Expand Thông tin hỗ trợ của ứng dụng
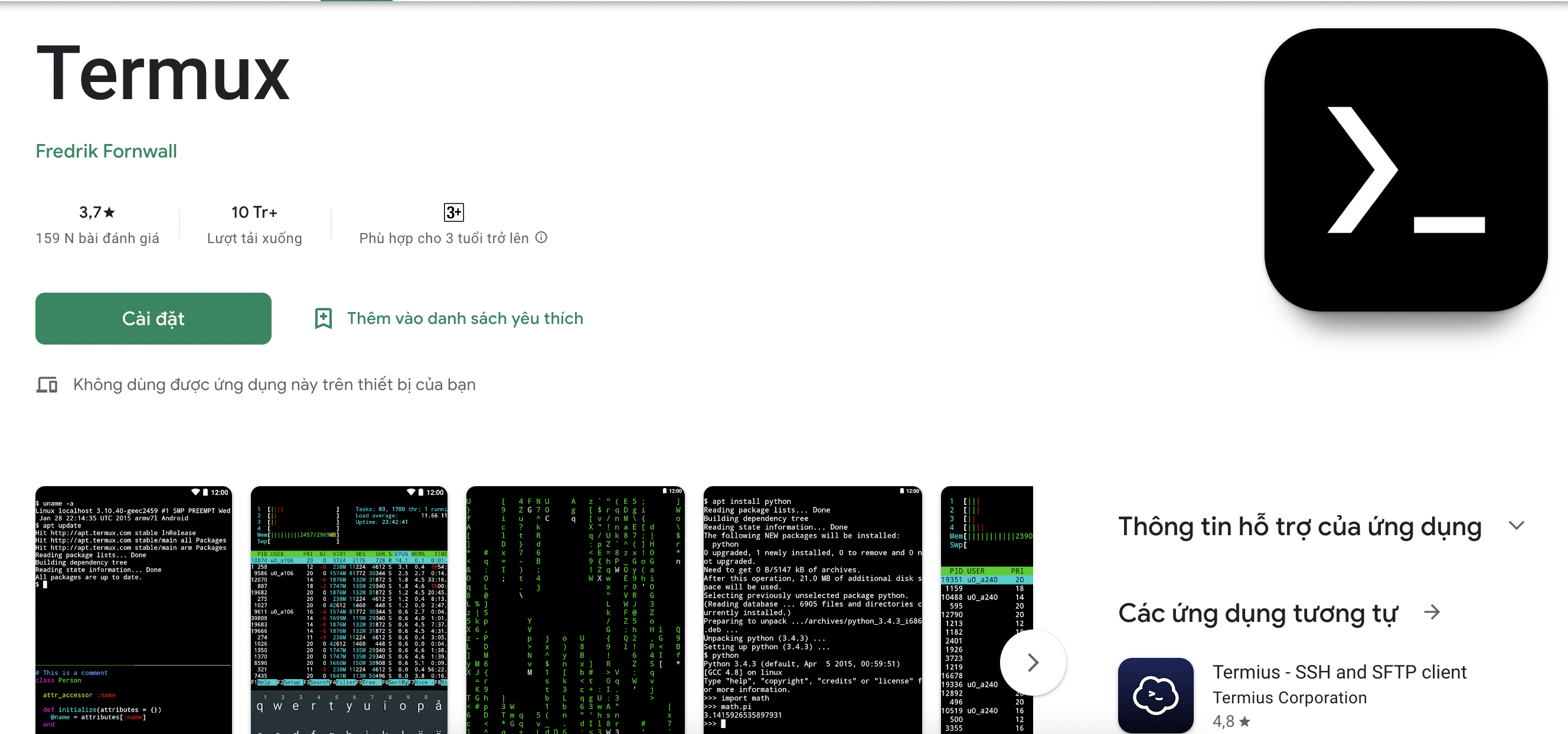This screenshot has height=734, width=1568. [1516, 525]
